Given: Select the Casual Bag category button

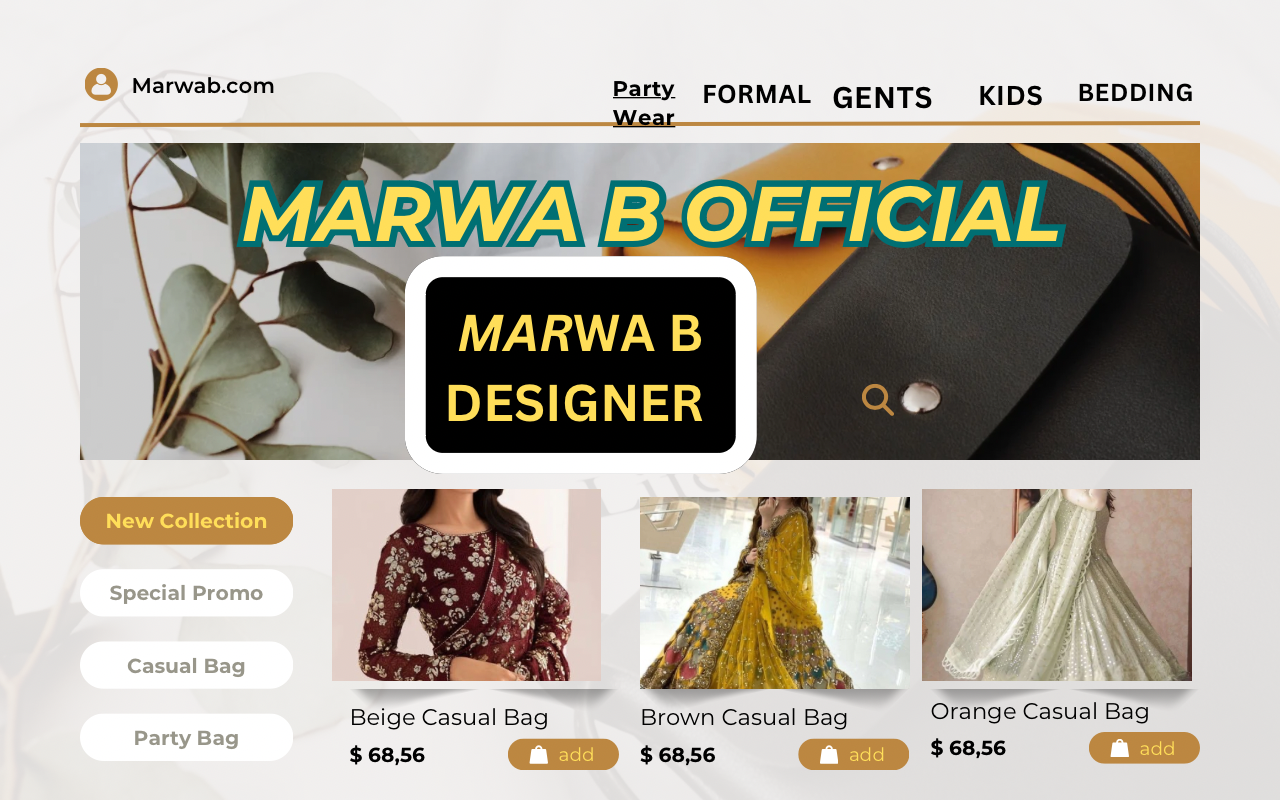Looking at the screenshot, I should 186,666.
